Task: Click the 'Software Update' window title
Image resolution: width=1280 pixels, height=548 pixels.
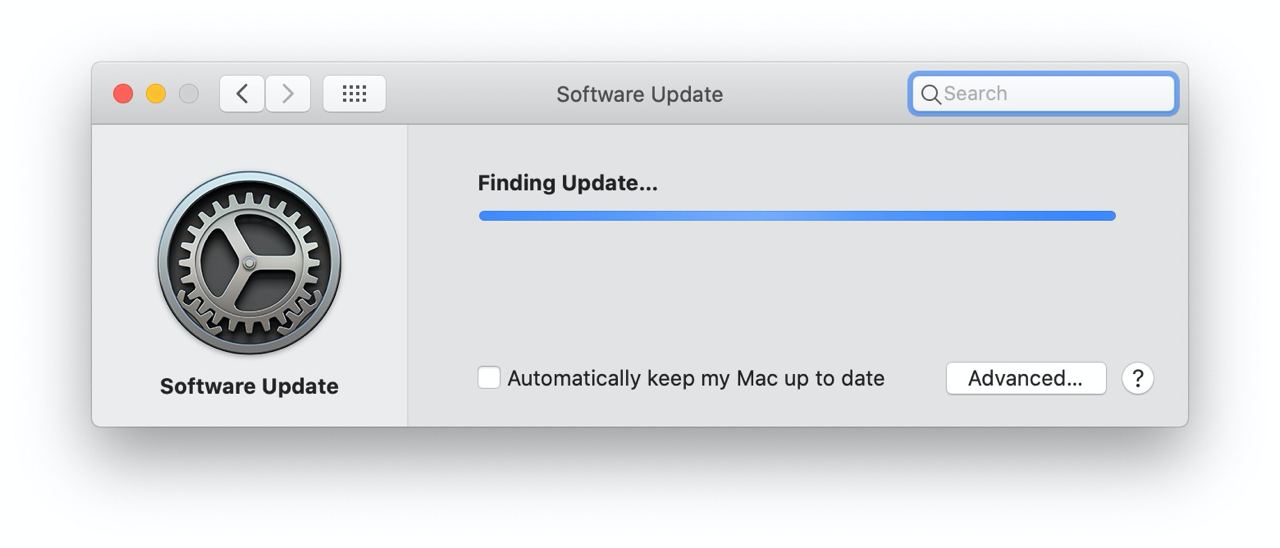Action: [x=640, y=94]
